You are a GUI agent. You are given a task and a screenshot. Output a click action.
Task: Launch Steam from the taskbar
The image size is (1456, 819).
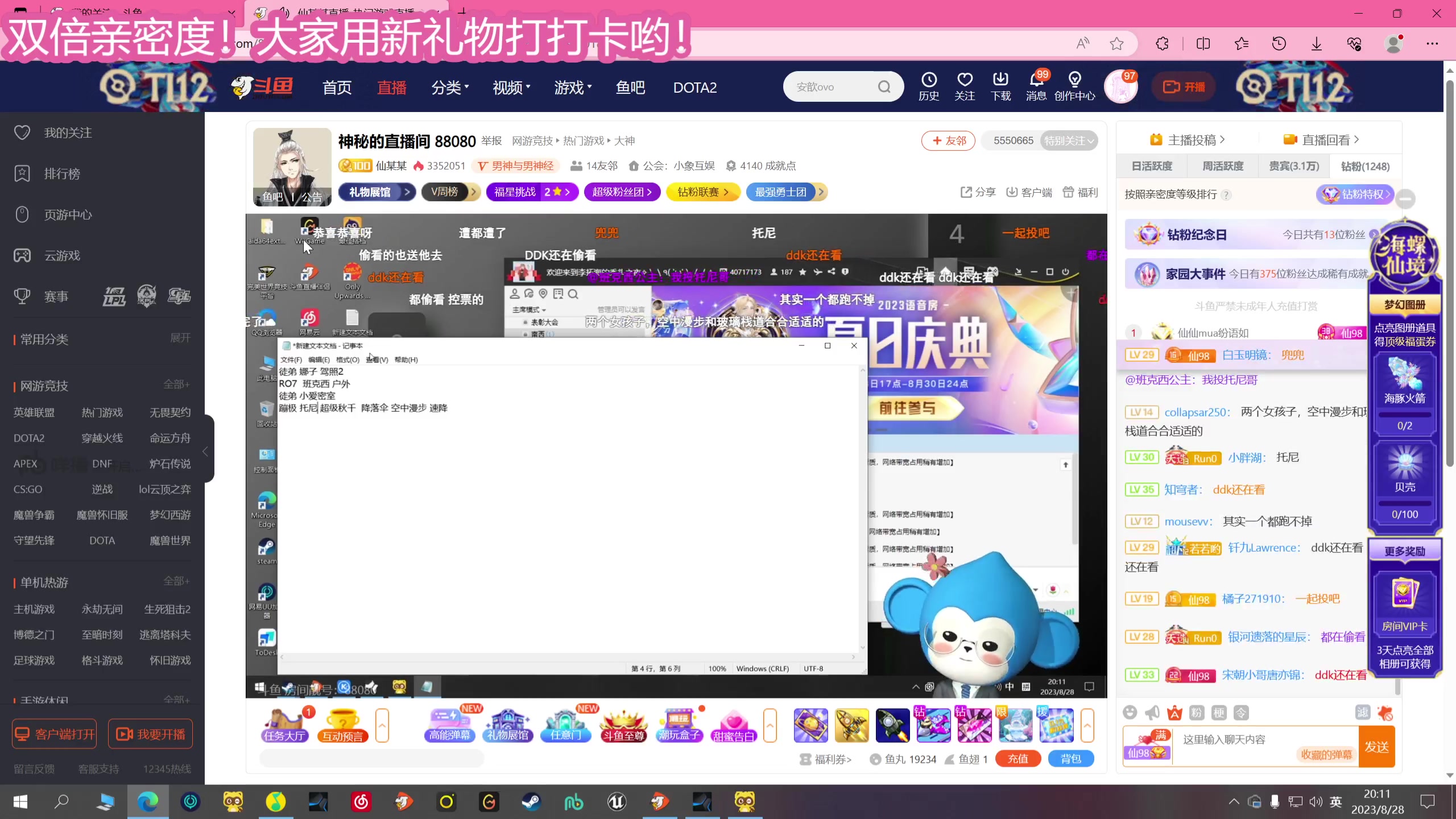coord(531,802)
